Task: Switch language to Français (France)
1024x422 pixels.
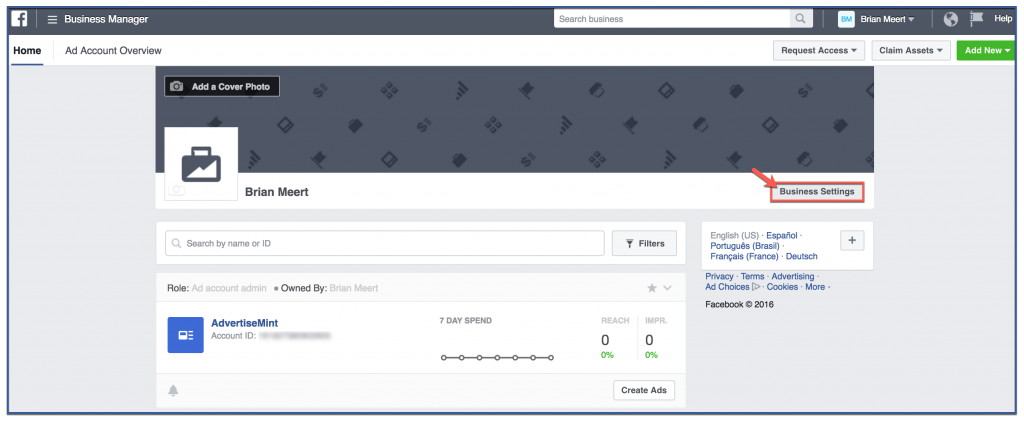Action: point(744,256)
